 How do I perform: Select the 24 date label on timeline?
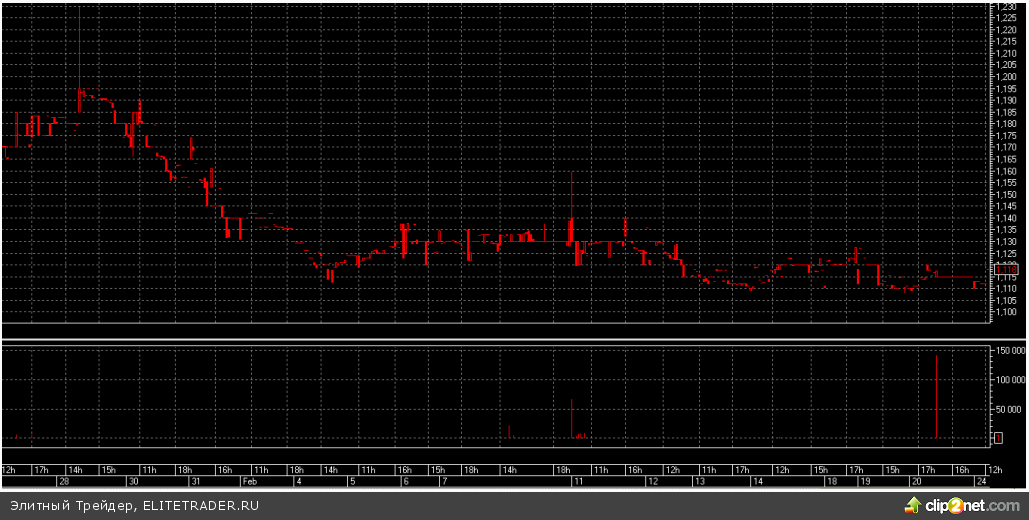[981, 481]
